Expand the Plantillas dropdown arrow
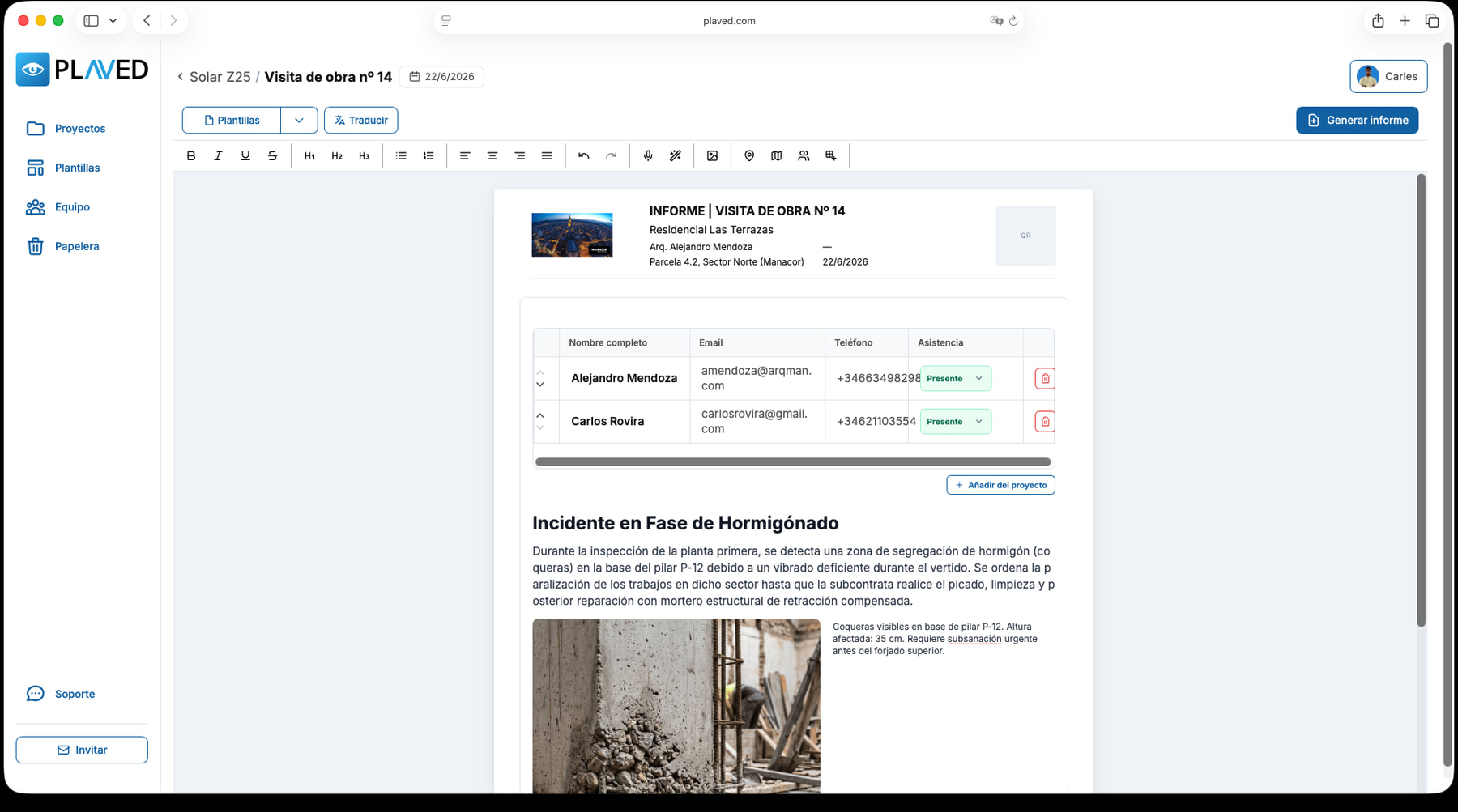The height and width of the screenshot is (812, 1458). point(299,120)
